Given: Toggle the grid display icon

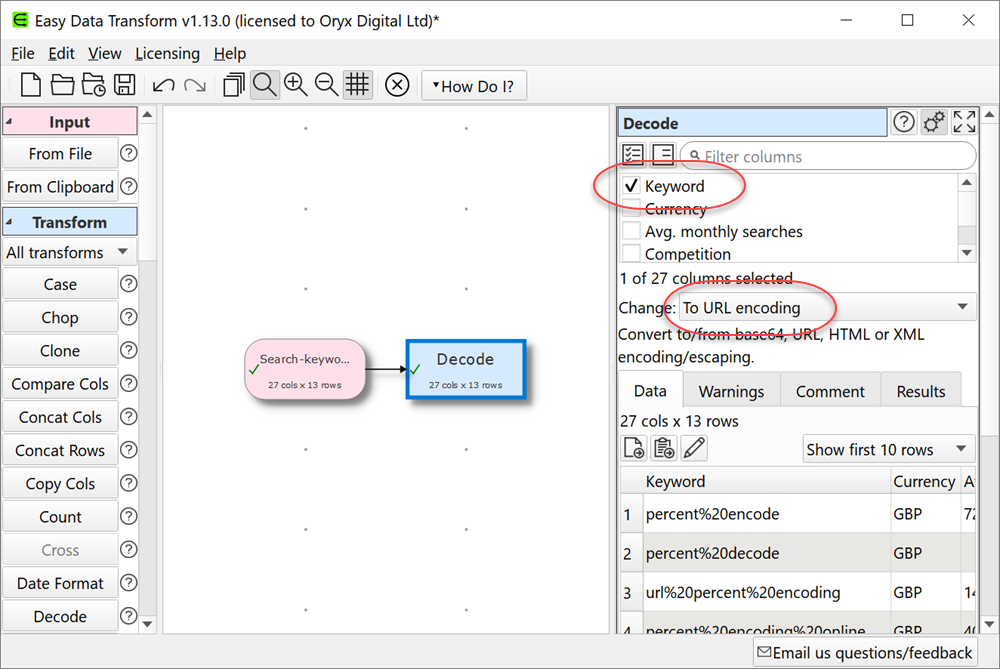Looking at the screenshot, I should pyautogui.click(x=357, y=85).
